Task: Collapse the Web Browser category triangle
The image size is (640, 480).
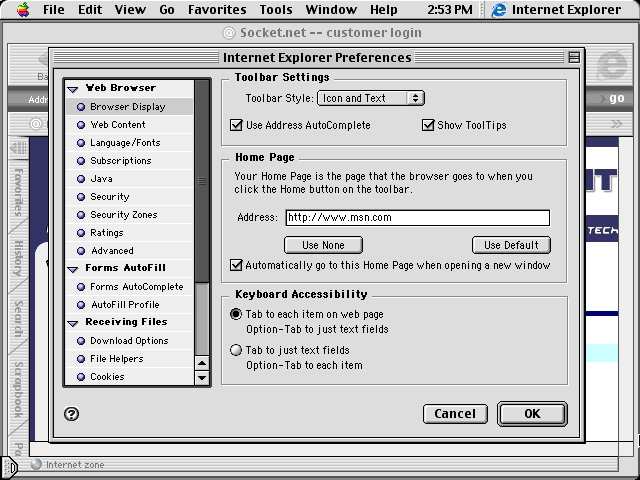Action: pyautogui.click(x=73, y=89)
